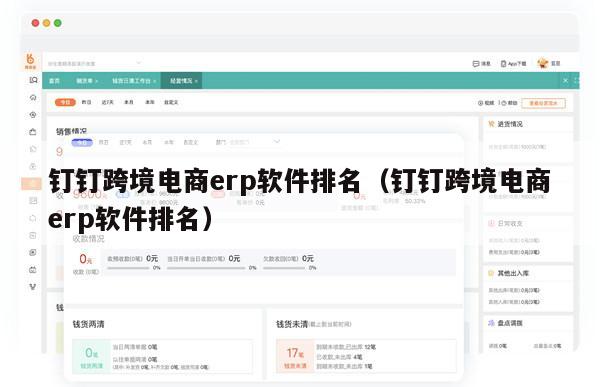The width and height of the screenshot is (600, 387).
Task: Select 近7天 in the top date filter
Action: click(108, 102)
